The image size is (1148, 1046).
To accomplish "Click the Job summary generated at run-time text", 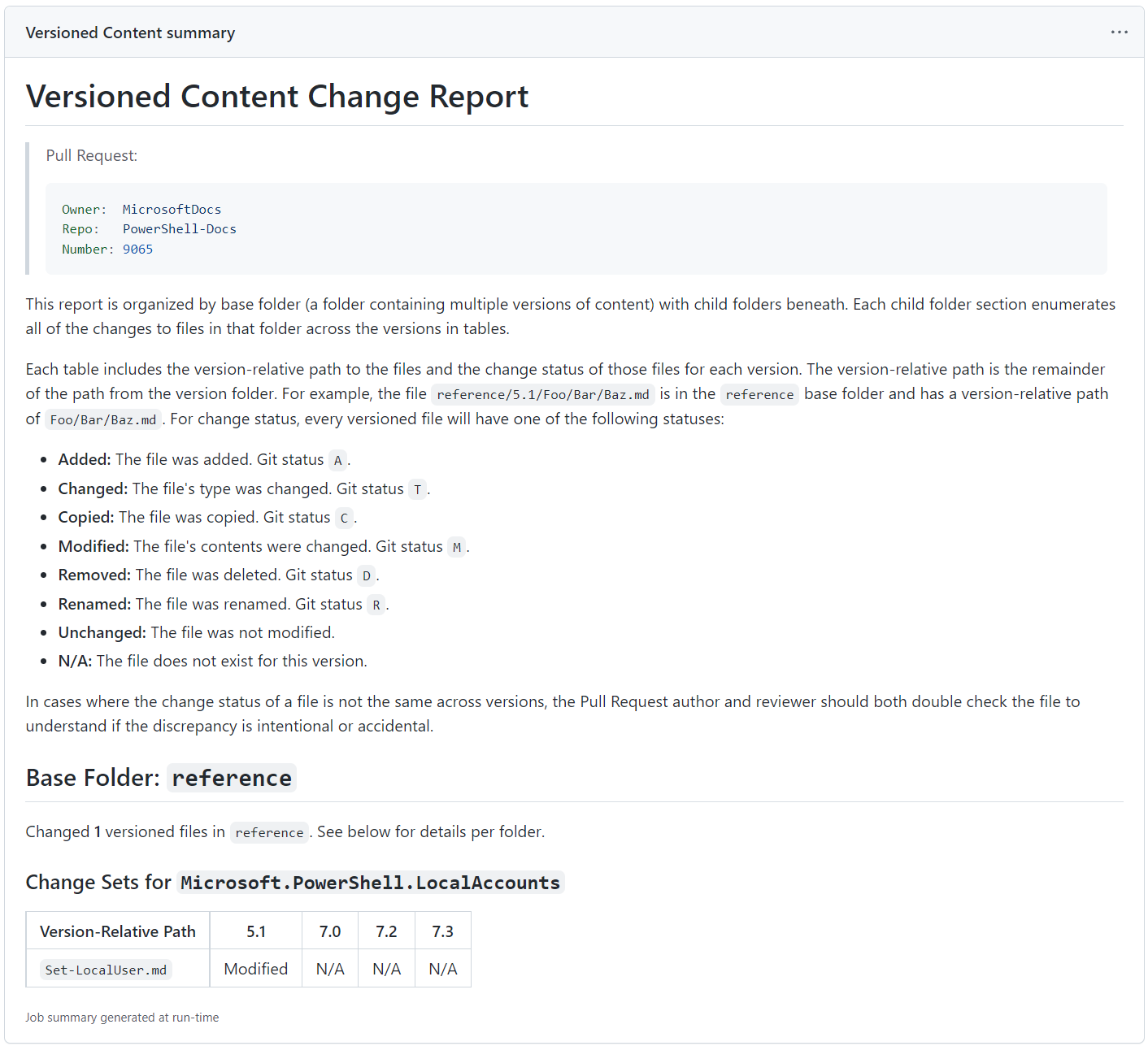I will coord(122,1017).
